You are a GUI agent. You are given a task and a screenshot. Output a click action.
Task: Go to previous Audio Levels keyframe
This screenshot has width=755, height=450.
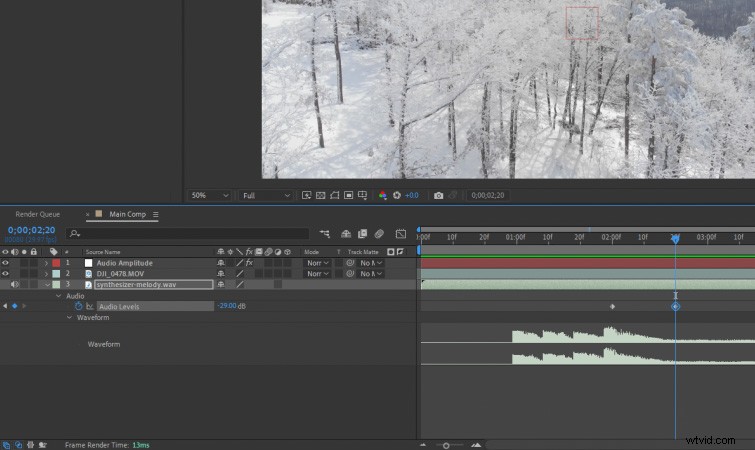5,306
